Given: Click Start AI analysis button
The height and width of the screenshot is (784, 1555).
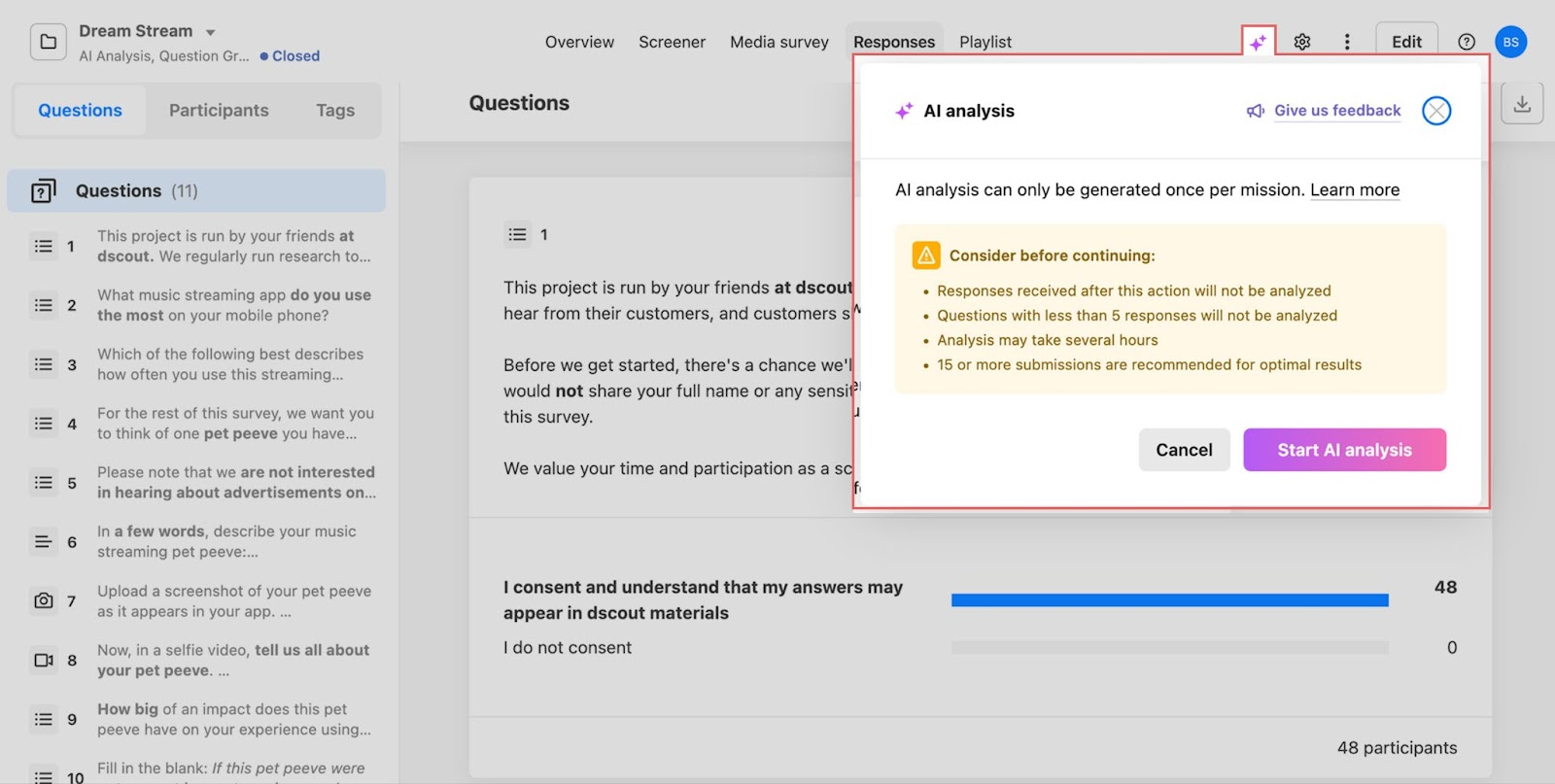Looking at the screenshot, I should pos(1344,450).
